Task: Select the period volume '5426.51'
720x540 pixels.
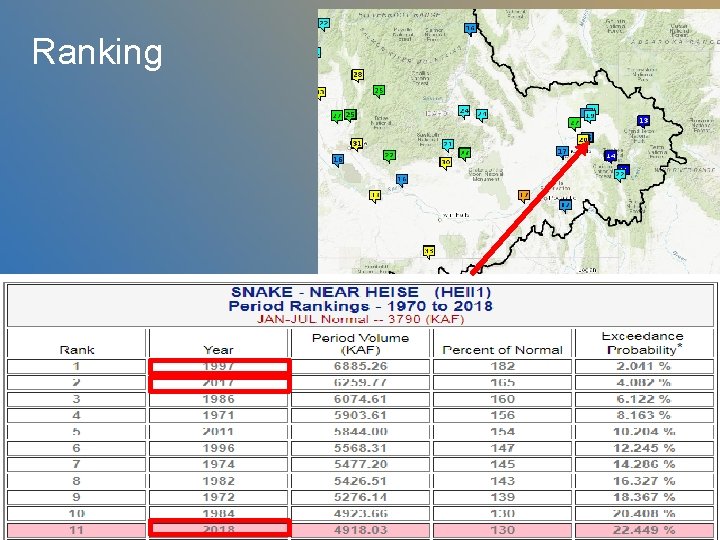Action: click(x=360, y=481)
